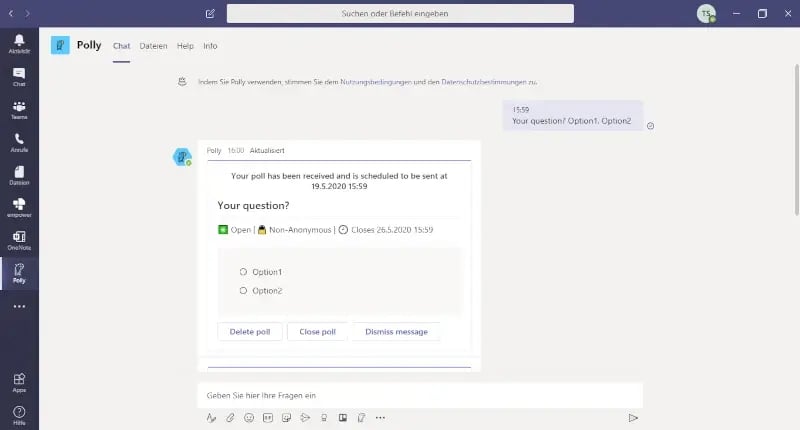Screen dimensions: 800x430
Task: Click the message input field
Action: (x=420, y=395)
